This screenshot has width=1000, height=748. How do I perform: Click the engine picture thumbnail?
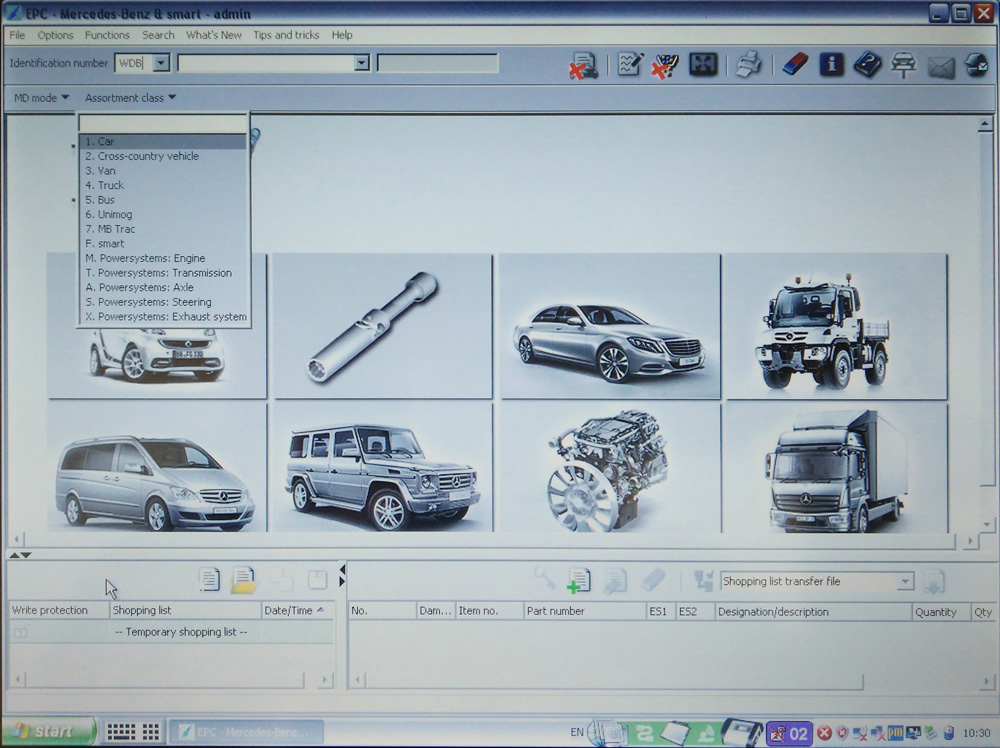[x=610, y=467]
